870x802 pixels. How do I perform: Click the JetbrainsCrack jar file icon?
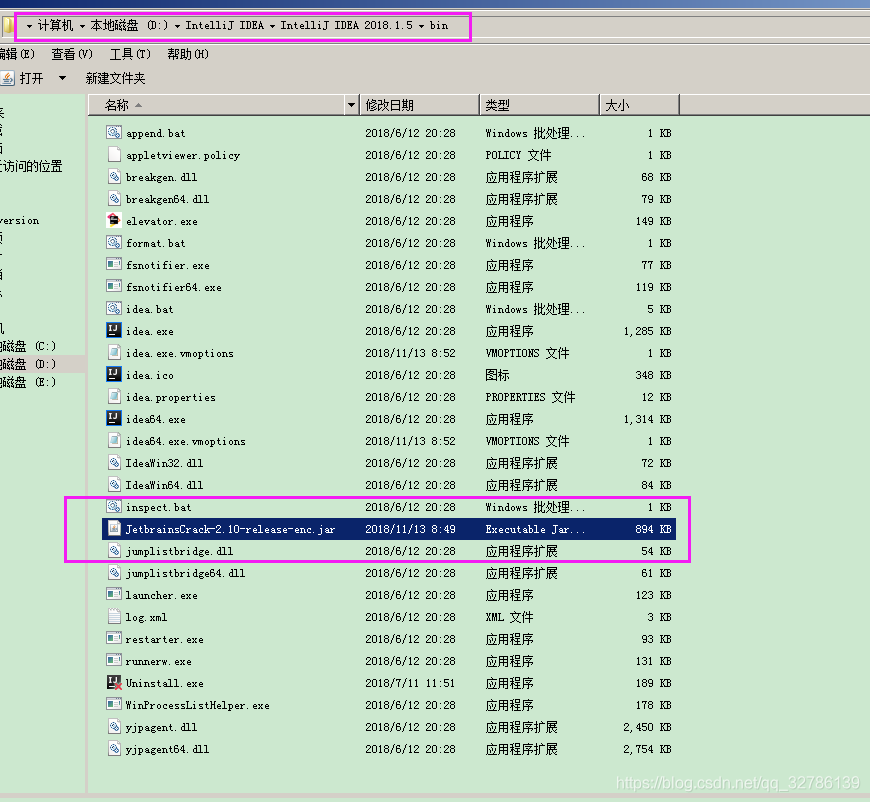tap(114, 528)
